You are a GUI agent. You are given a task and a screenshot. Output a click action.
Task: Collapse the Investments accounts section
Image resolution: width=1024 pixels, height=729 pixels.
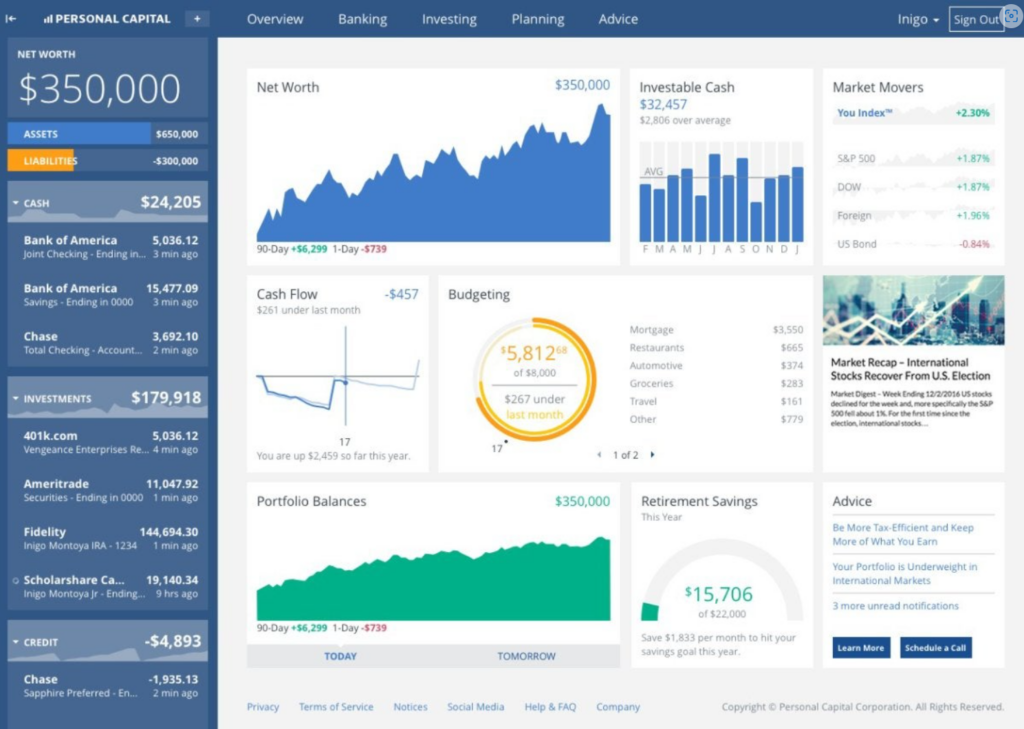[16, 398]
